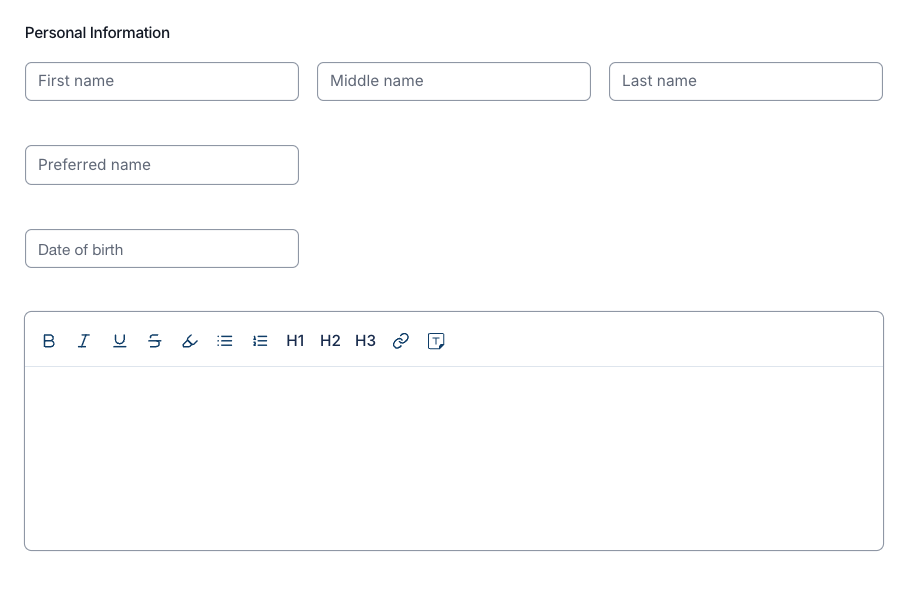Screen dimensions: 909x605
Task: Apply Heading 3 style
Action: [x=365, y=341]
